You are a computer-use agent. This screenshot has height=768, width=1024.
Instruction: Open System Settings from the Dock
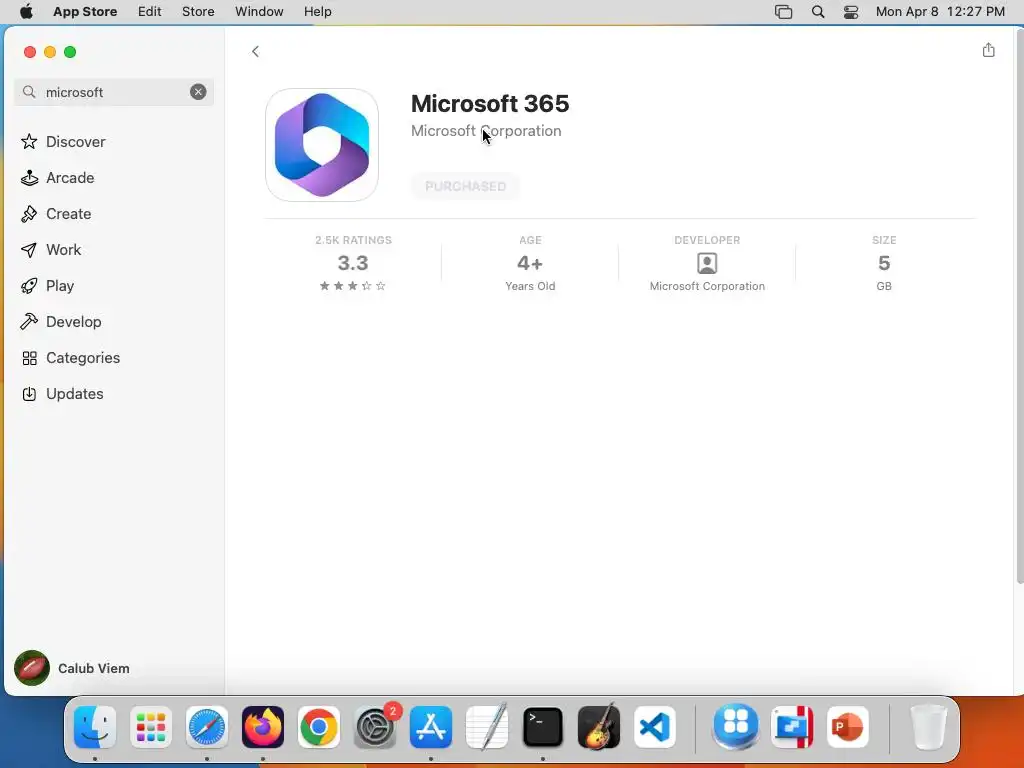[375, 727]
